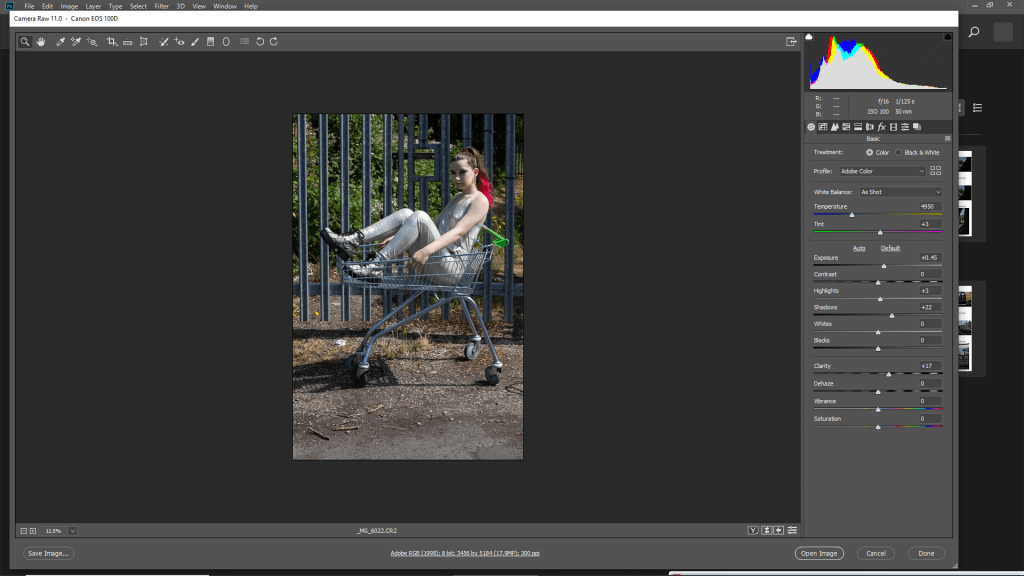Open the Tone Curve panel tab
Image resolution: width=1024 pixels, height=576 pixels.
[x=823, y=127]
